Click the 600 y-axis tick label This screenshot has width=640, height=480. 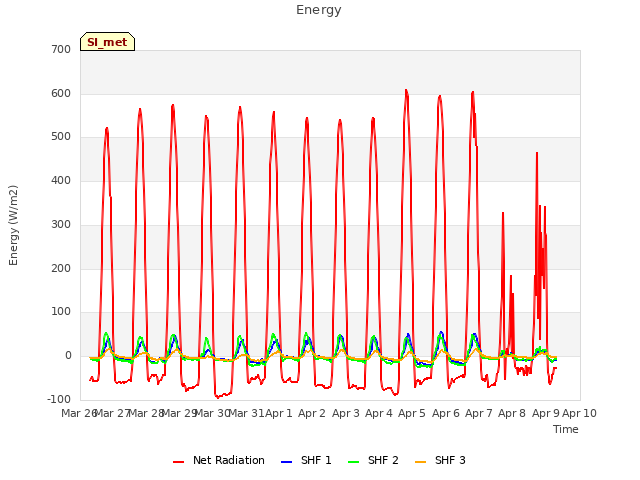(x=61, y=93)
